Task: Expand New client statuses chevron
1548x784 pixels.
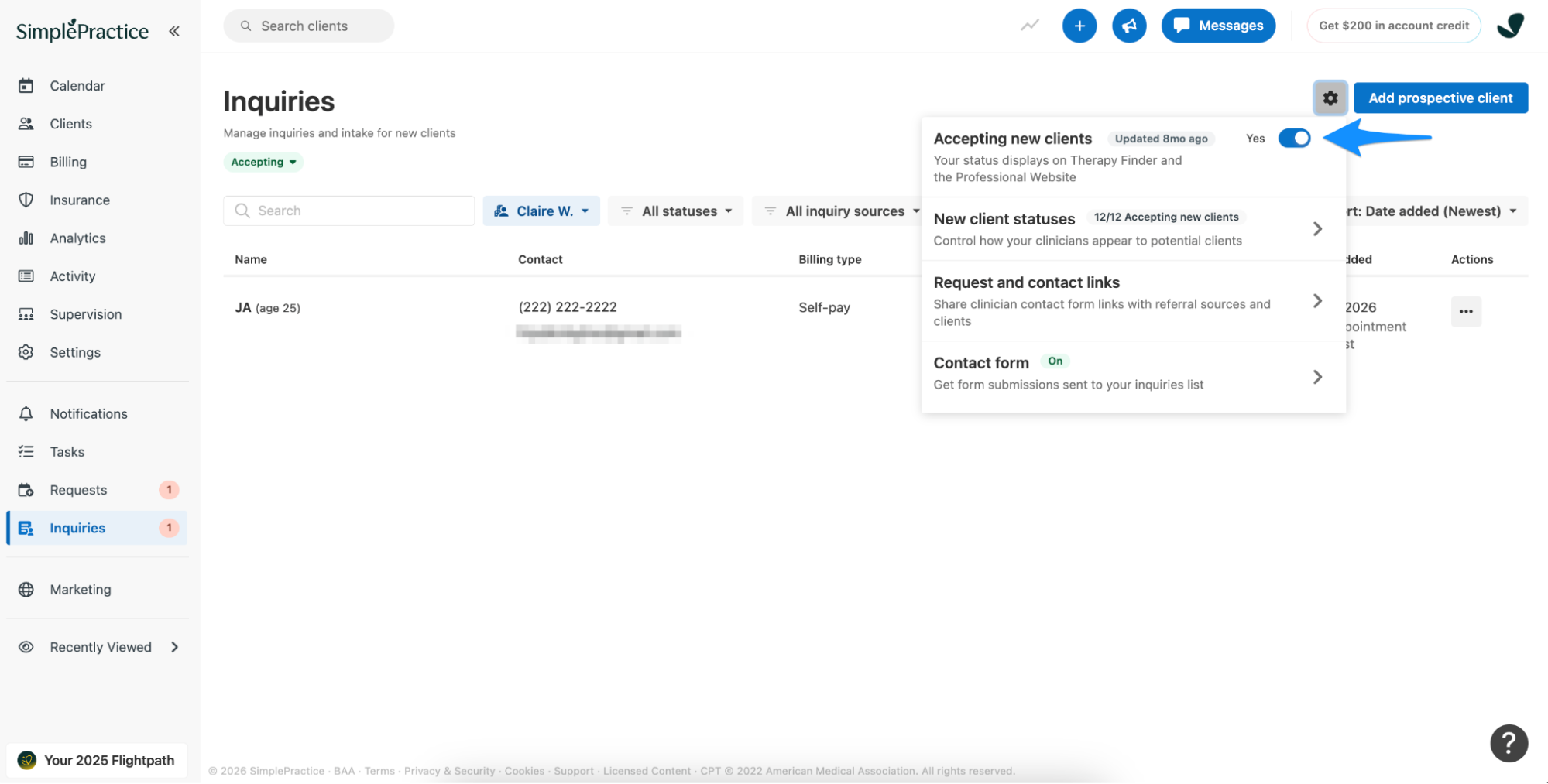Action: tap(1317, 229)
